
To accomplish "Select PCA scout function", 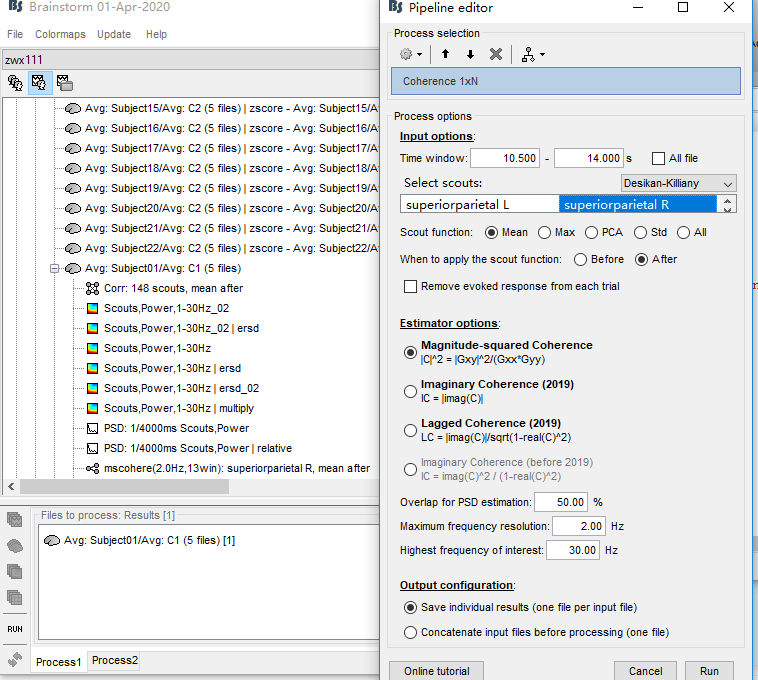I will click(591, 232).
